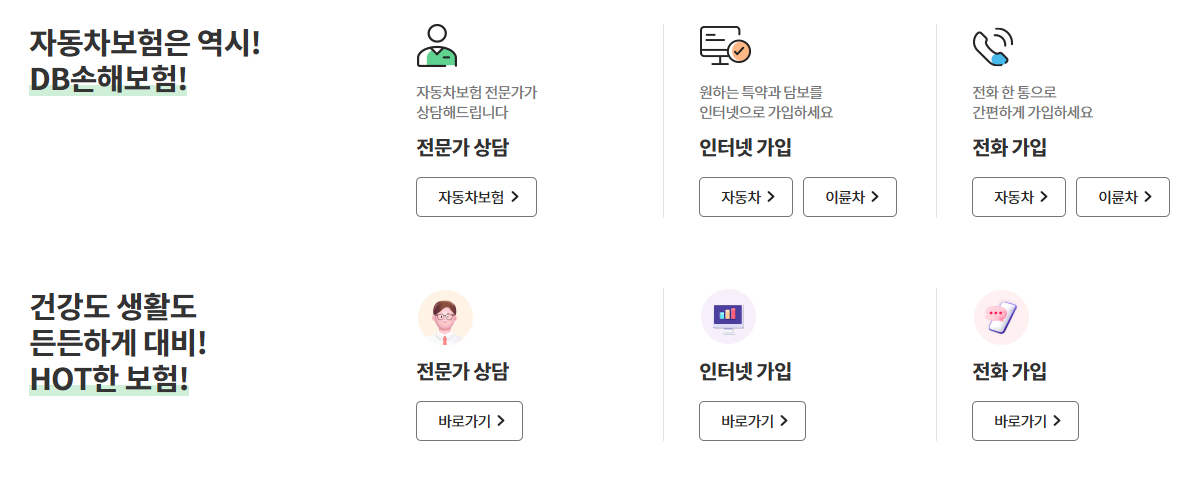Click the ringing telephone handset icon
Image resolution: width=1204 pixels, height=493 pixels.
pyautogui.click(x=993, y=47)
